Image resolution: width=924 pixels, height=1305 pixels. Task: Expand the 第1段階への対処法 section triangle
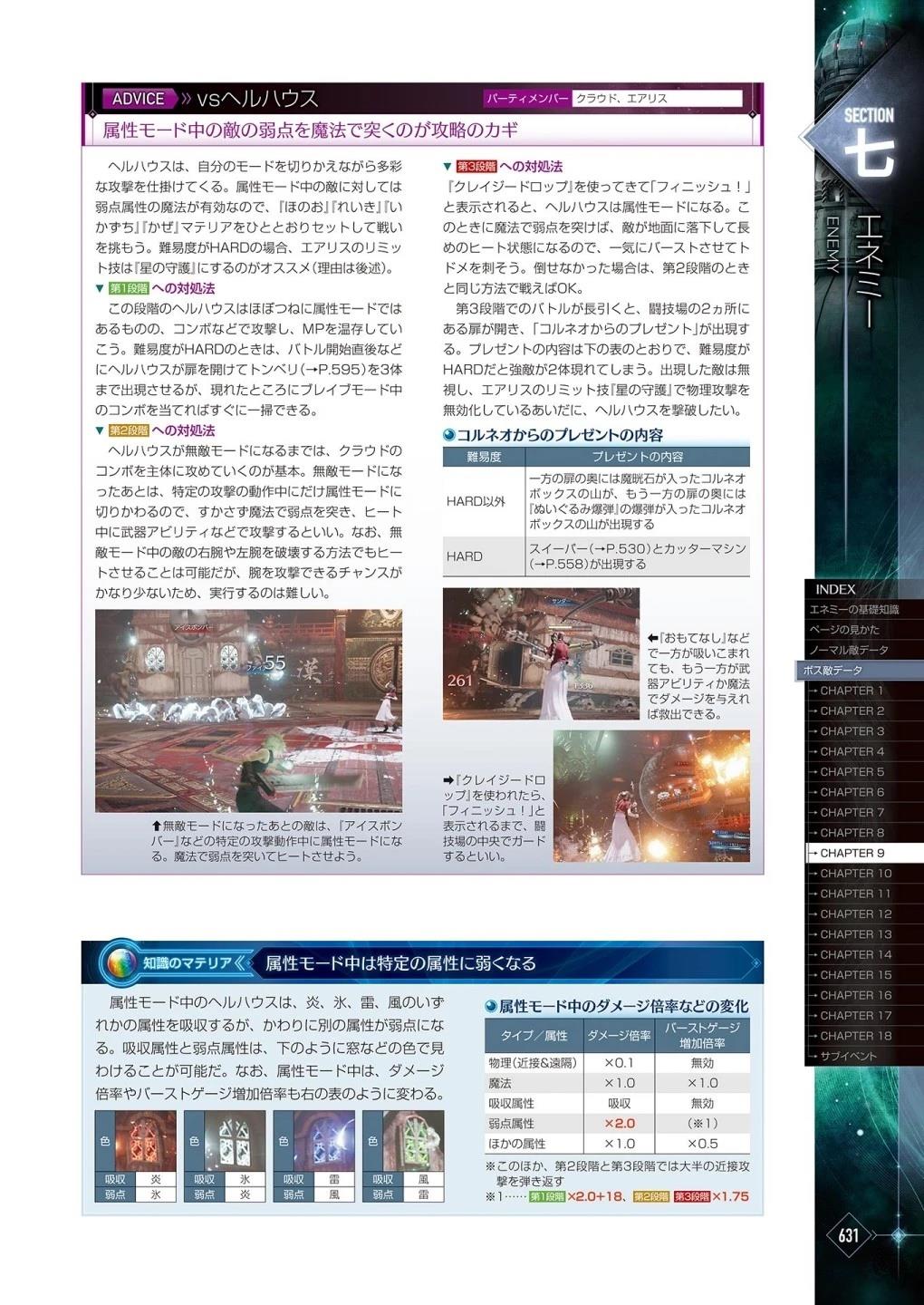[x=100, y=288]
